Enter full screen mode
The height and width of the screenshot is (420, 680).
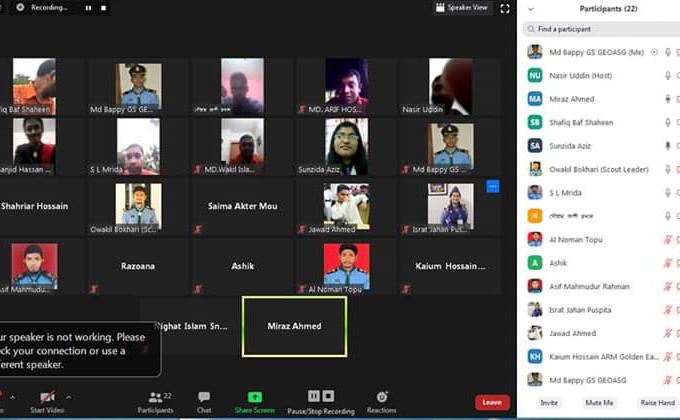[504, 8]
